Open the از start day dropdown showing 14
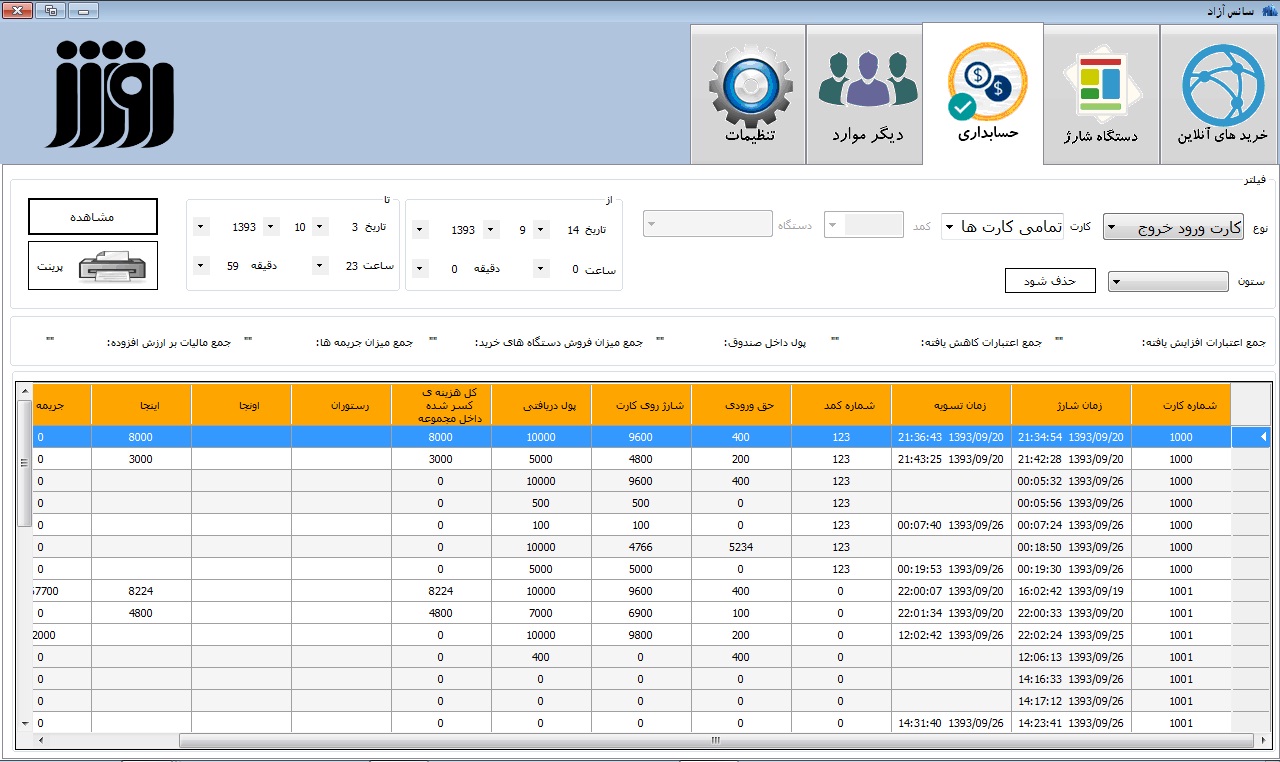This screenshot has height=762, width=1280. coord(540,230)
